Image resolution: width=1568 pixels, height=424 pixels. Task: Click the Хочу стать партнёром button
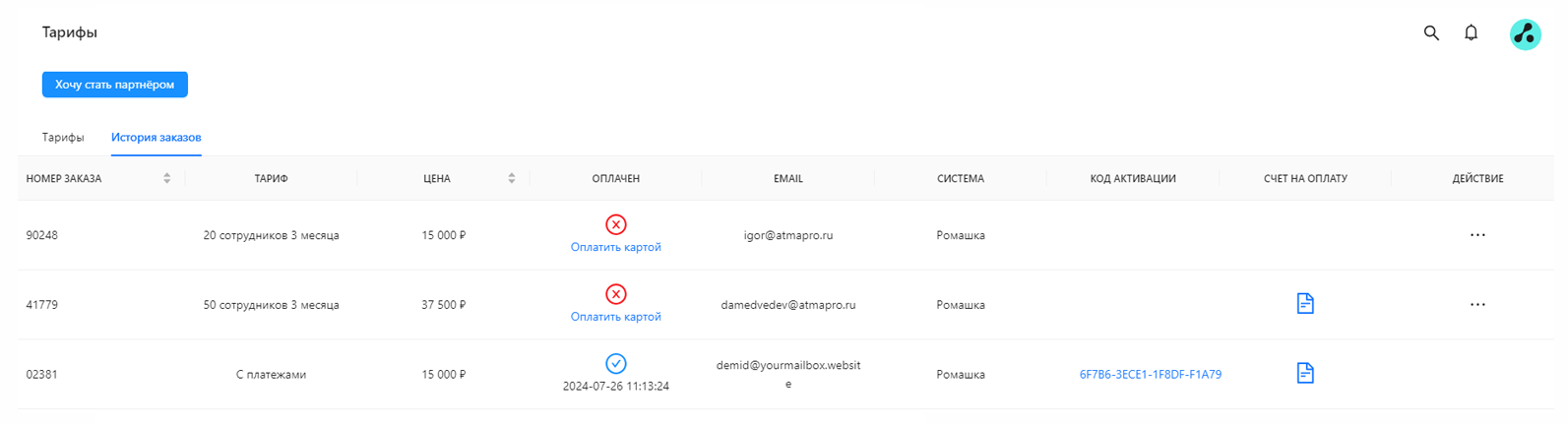pos(115,85)
